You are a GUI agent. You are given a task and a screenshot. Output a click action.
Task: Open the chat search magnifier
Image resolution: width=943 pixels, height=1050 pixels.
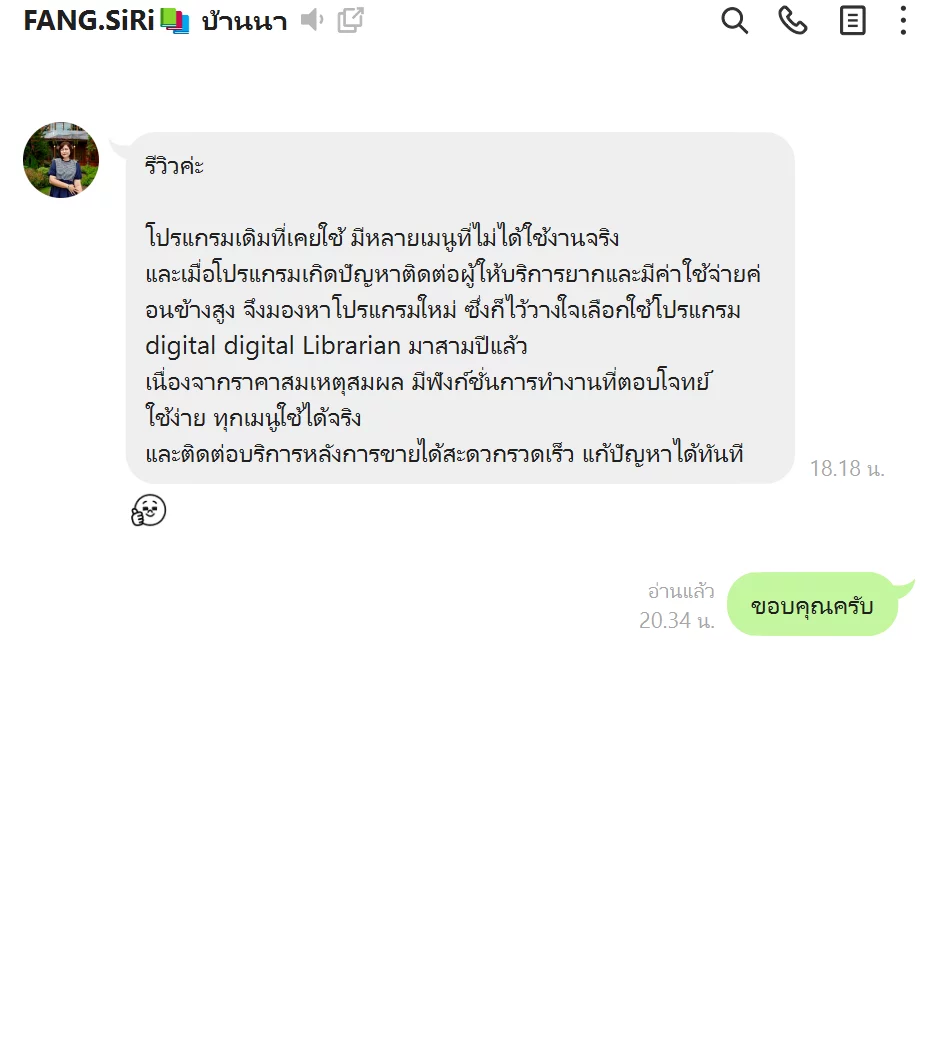[734, 21]
